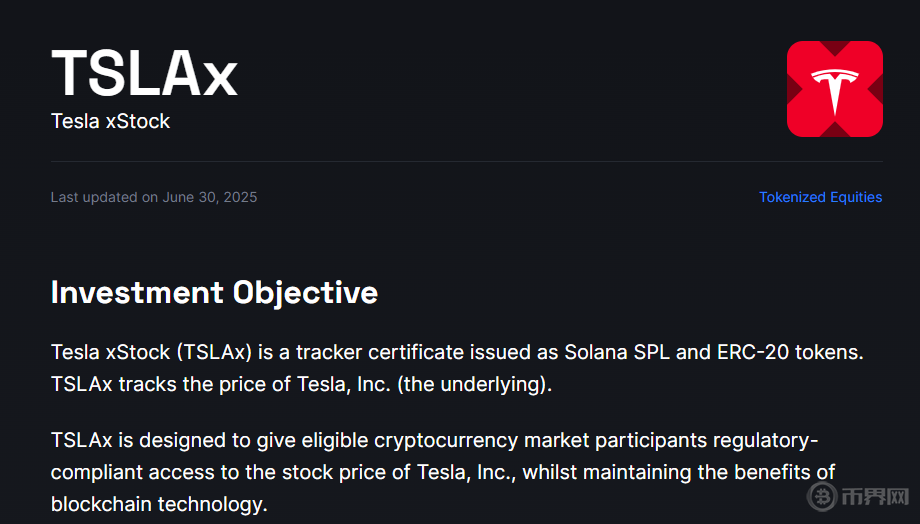Click the Tesla xStock subtitle
Screen dimensions: 920x524
click(110, 121)
